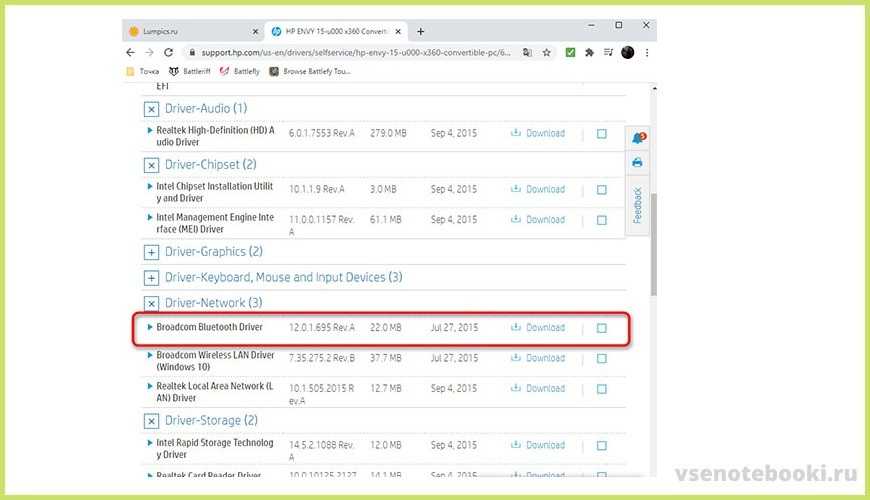Open the Feedback side panel

(637, 204)
